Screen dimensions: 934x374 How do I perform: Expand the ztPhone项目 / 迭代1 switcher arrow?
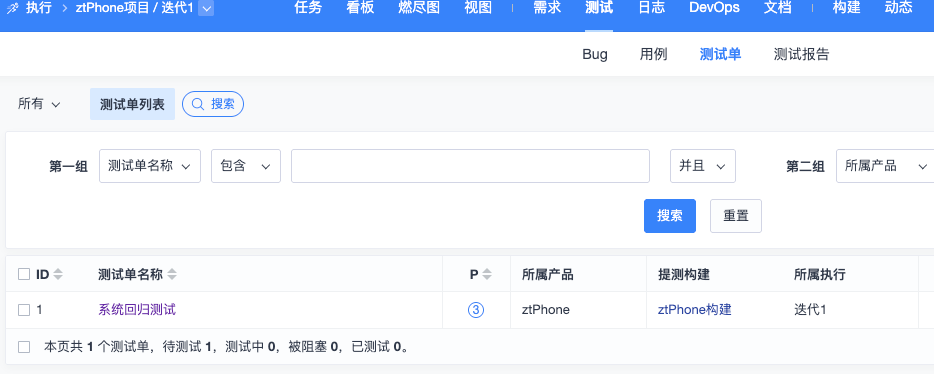pos(206,8)
